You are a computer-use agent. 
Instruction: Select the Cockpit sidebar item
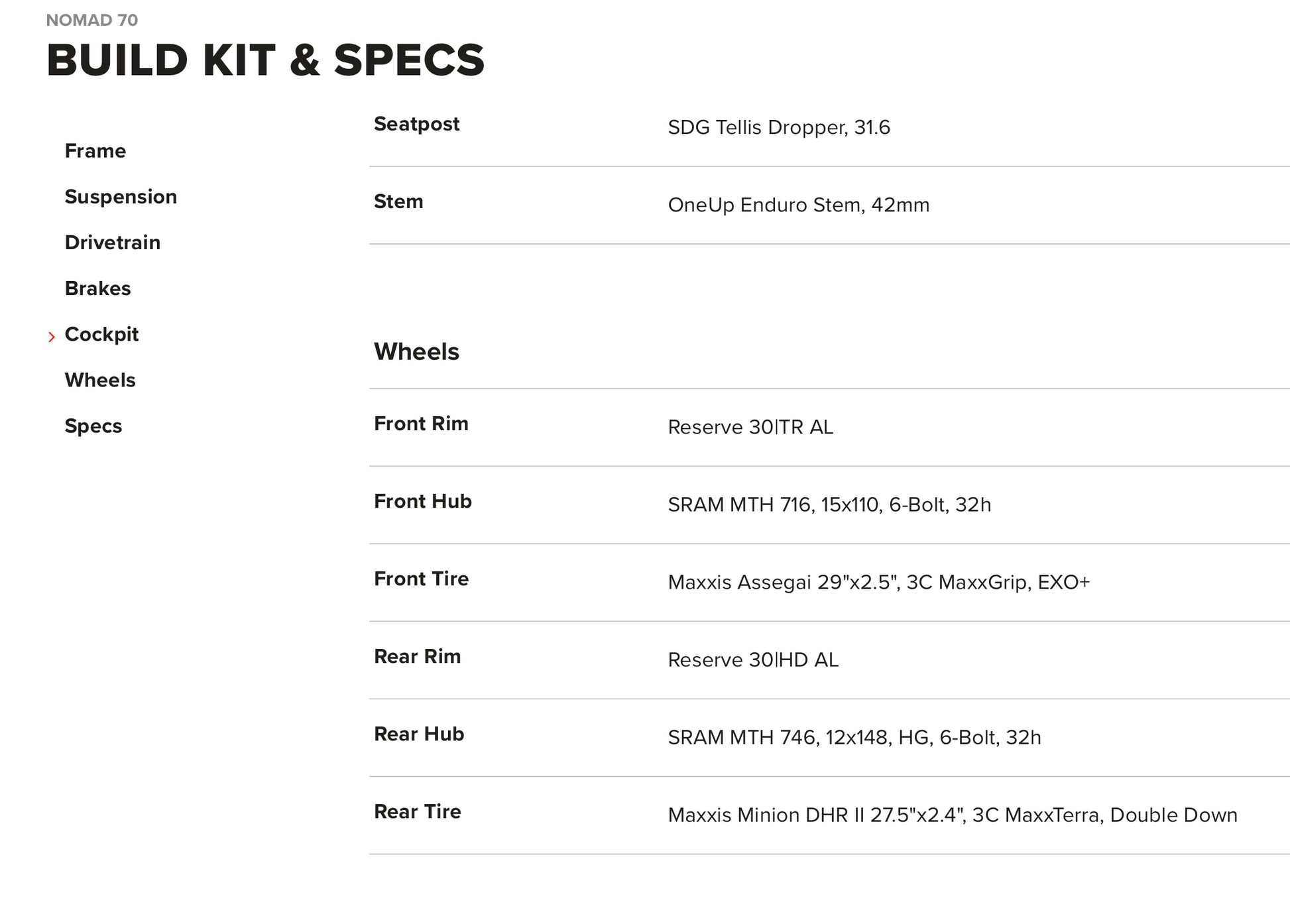tap(101, 334)
